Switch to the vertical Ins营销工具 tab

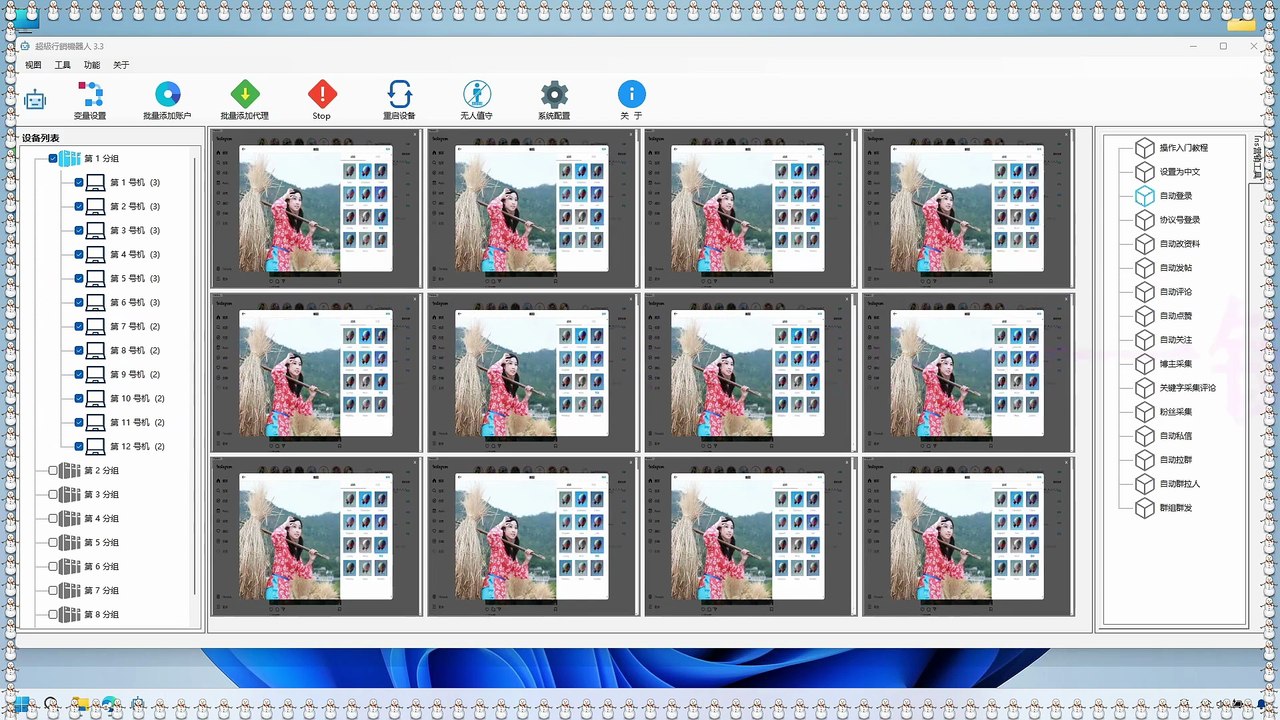click(1257, 158)
